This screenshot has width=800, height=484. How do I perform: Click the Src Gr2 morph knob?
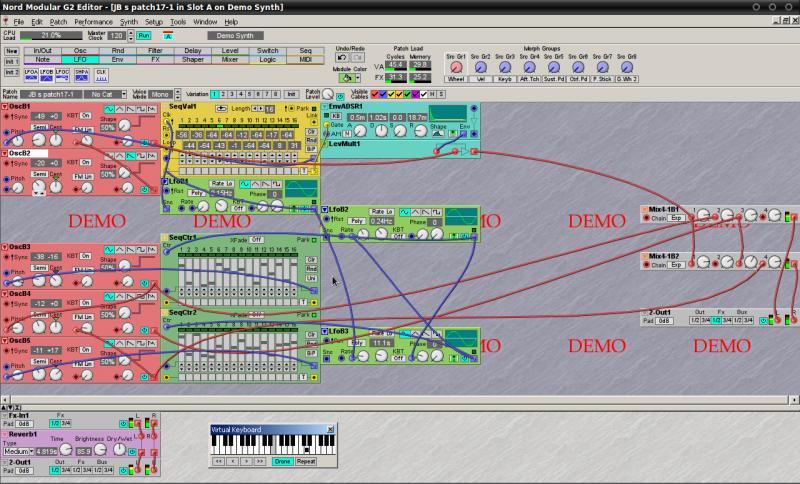coord(480,67)
